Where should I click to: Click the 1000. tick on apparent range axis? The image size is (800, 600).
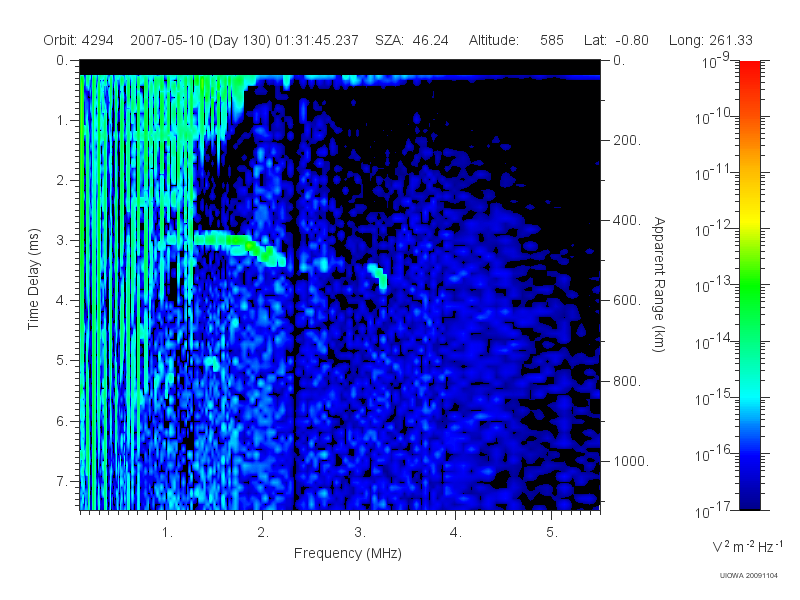[x=631, y=461]
